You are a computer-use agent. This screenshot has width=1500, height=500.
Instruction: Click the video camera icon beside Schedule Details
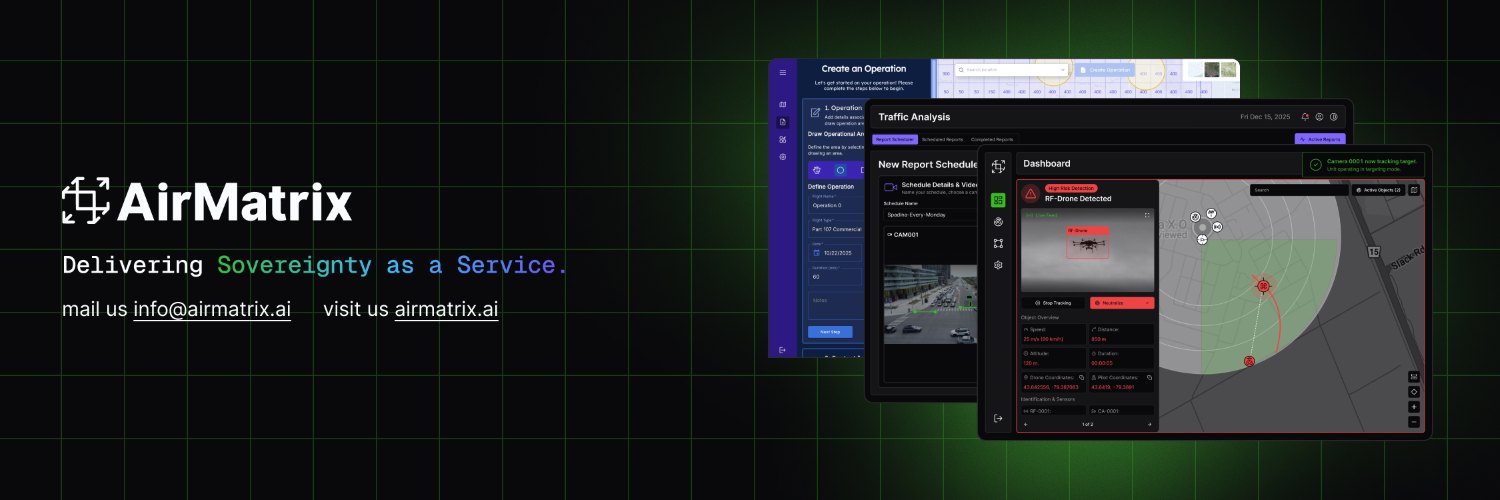pos(890,187)
